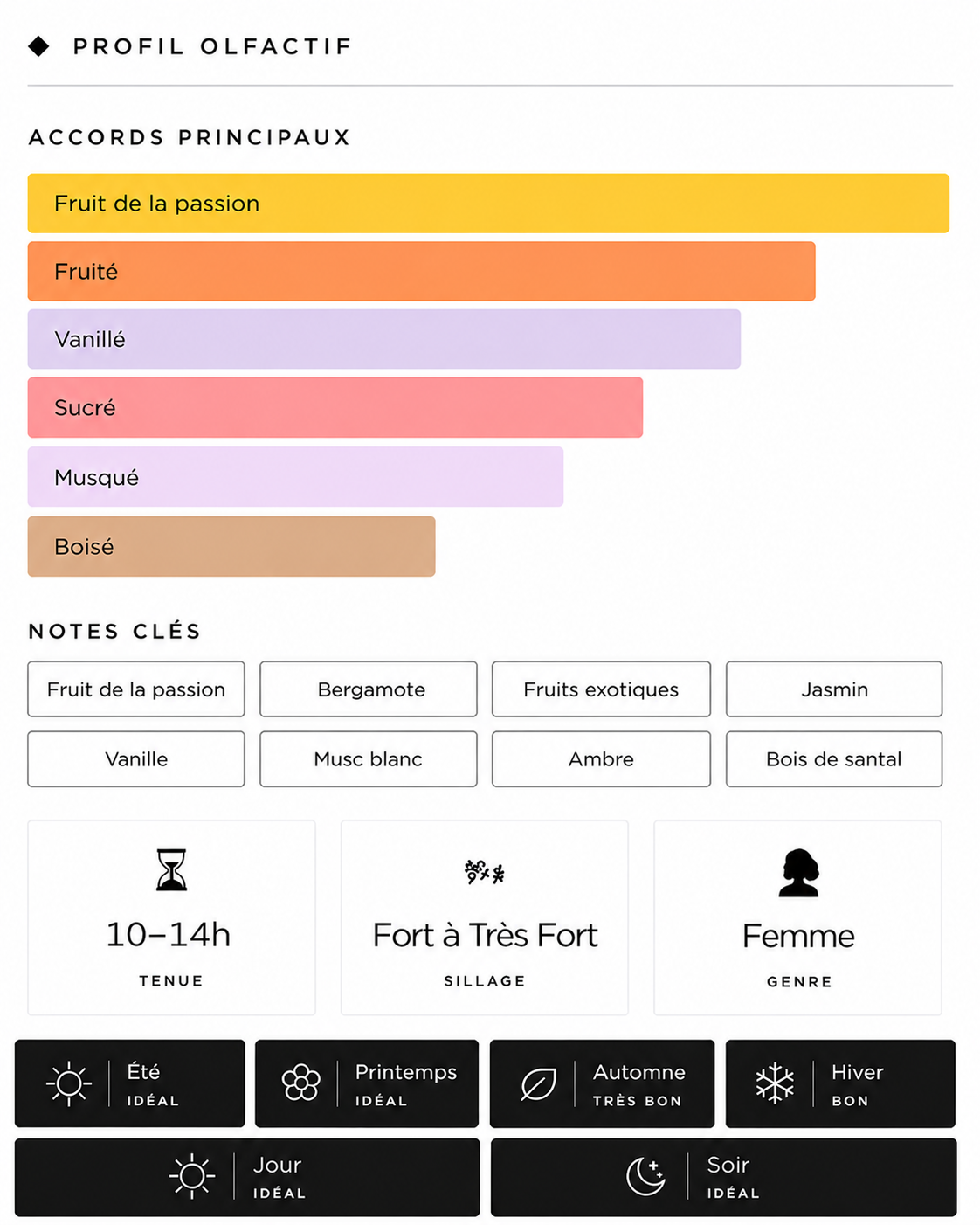Click the sun icon beside Jour
Screen dimensions: 980x1225
click(192, 1175)
